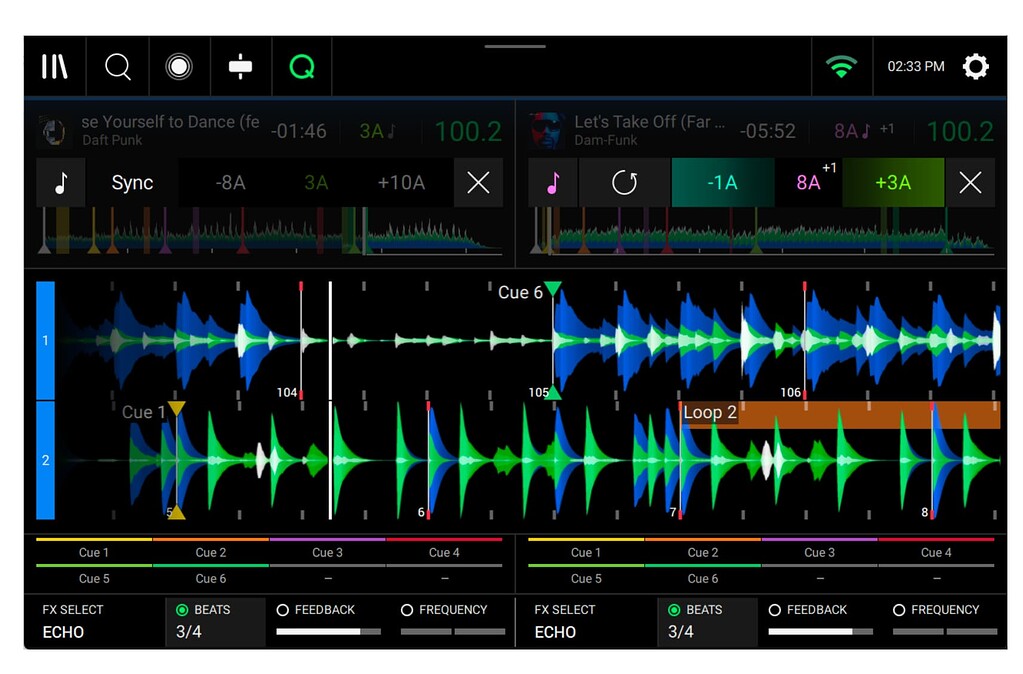Enable quantize with the Q icon
1023x674 pixels.
301,66
